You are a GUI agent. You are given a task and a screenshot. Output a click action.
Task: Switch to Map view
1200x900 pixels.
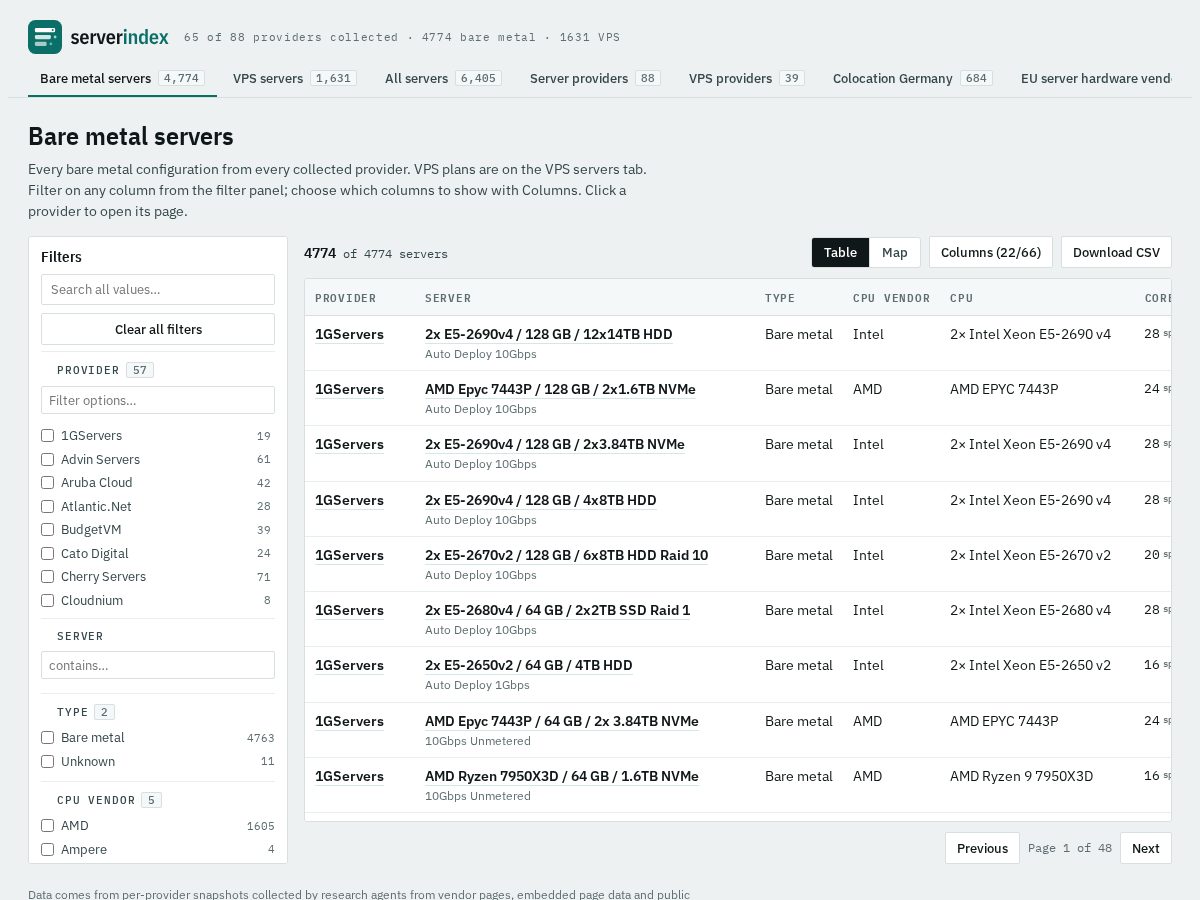click(895, 252)
